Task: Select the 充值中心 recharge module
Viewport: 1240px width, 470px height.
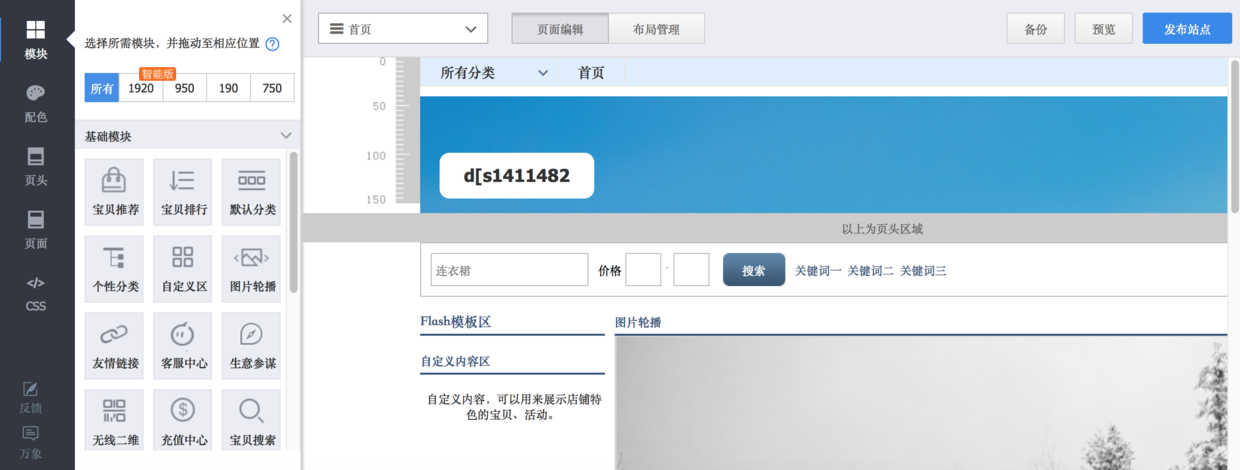Action: [183, 420]
